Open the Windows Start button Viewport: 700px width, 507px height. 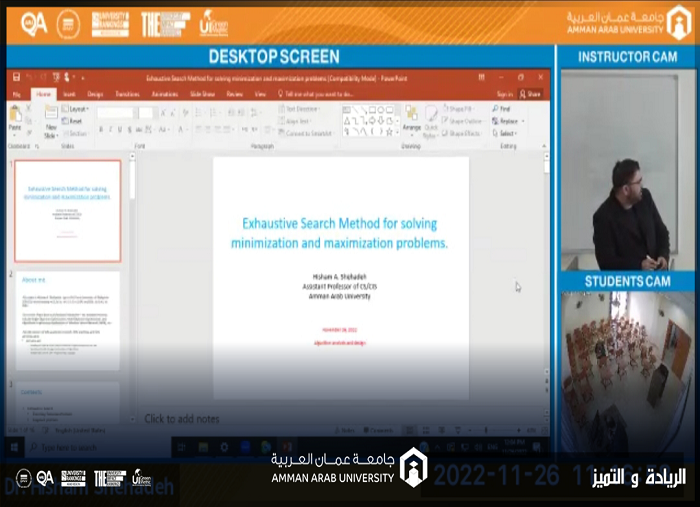[x=14, y=447]
